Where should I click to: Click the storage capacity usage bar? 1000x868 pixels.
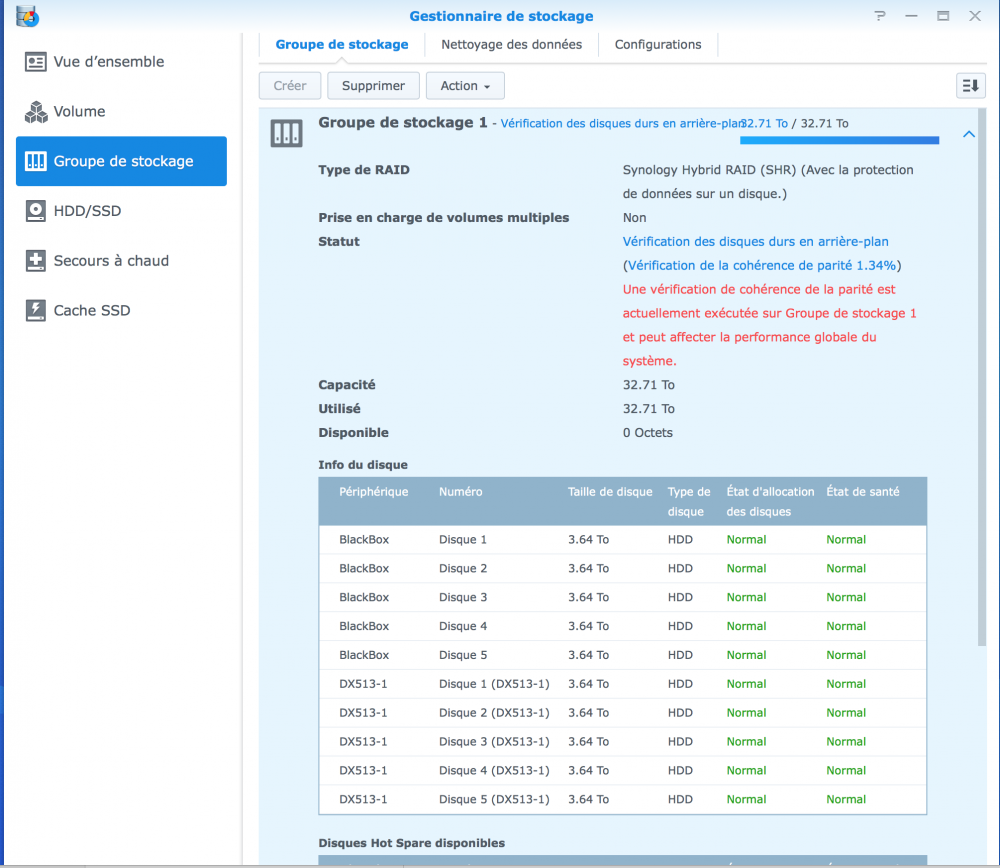coord(839,141)
